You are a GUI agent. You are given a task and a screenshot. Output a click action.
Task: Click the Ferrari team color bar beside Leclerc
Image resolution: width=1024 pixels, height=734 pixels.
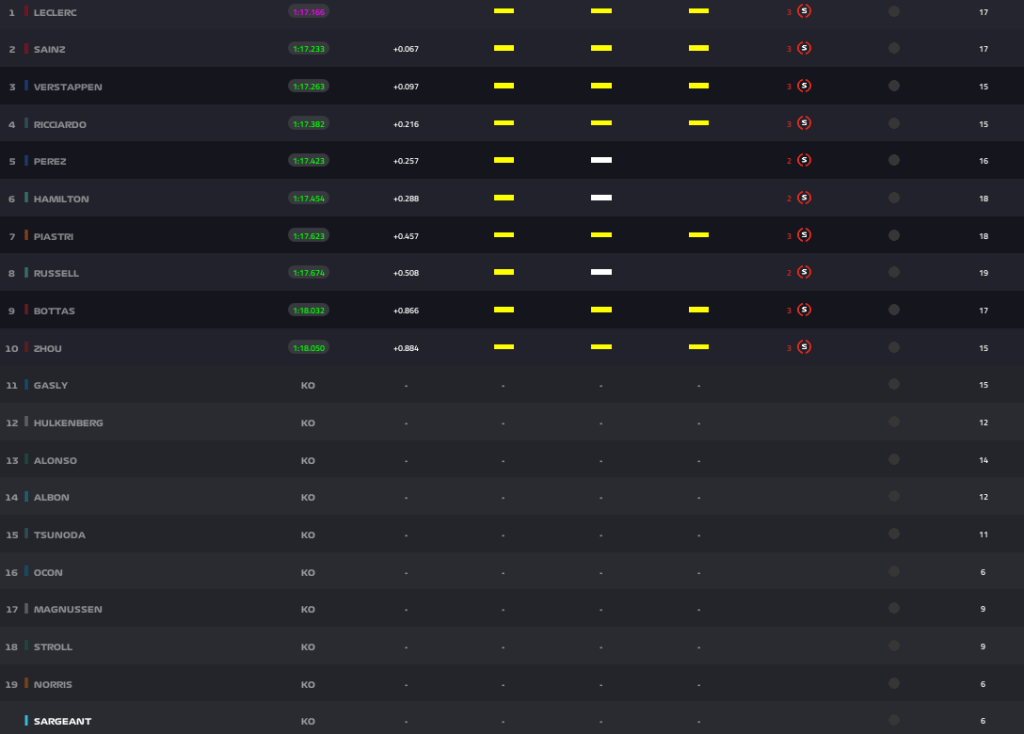[x=27, y=11]
